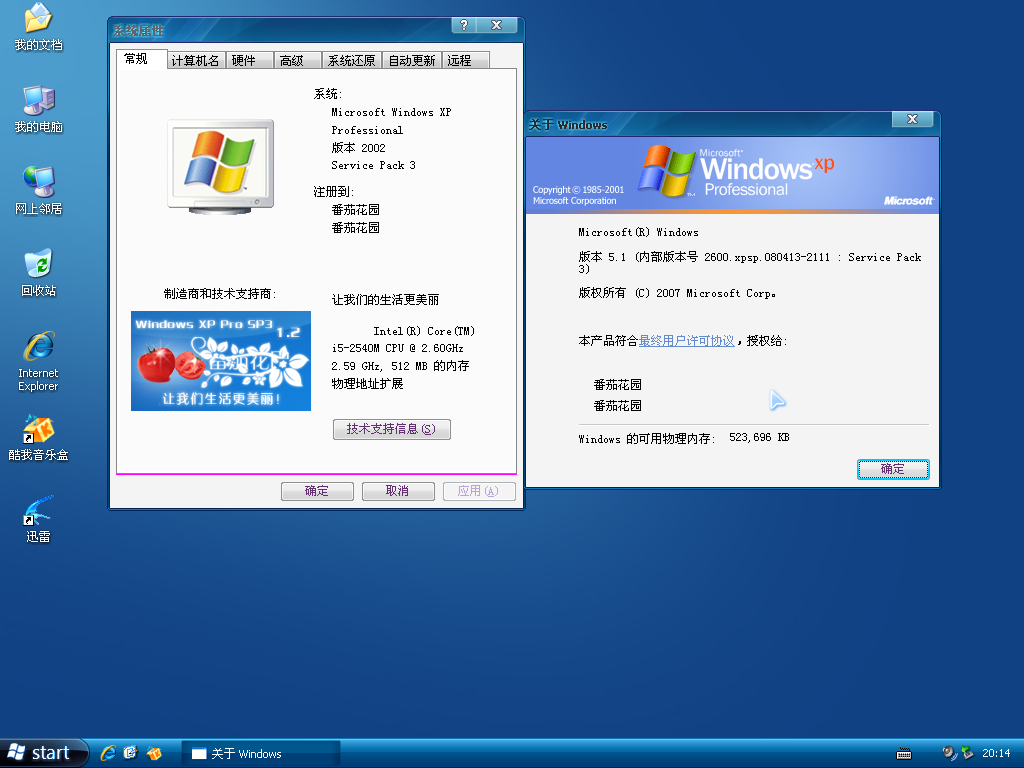The height and width of the screenshot is (768, 1024).
Task: Select the 回收站 recycle bin icon
Action: 38,272
